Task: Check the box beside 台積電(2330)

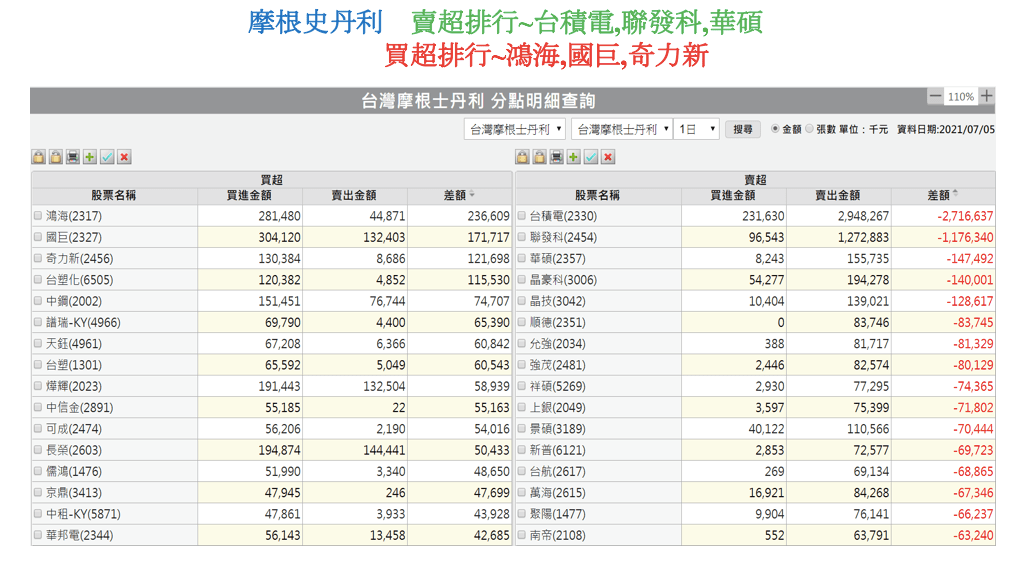Action: point(521,216)
